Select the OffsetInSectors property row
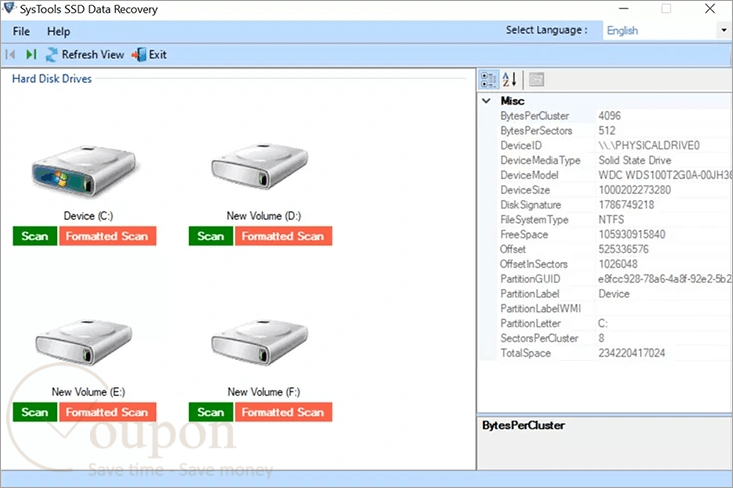The image size is (733, 488). click(615, 264)
